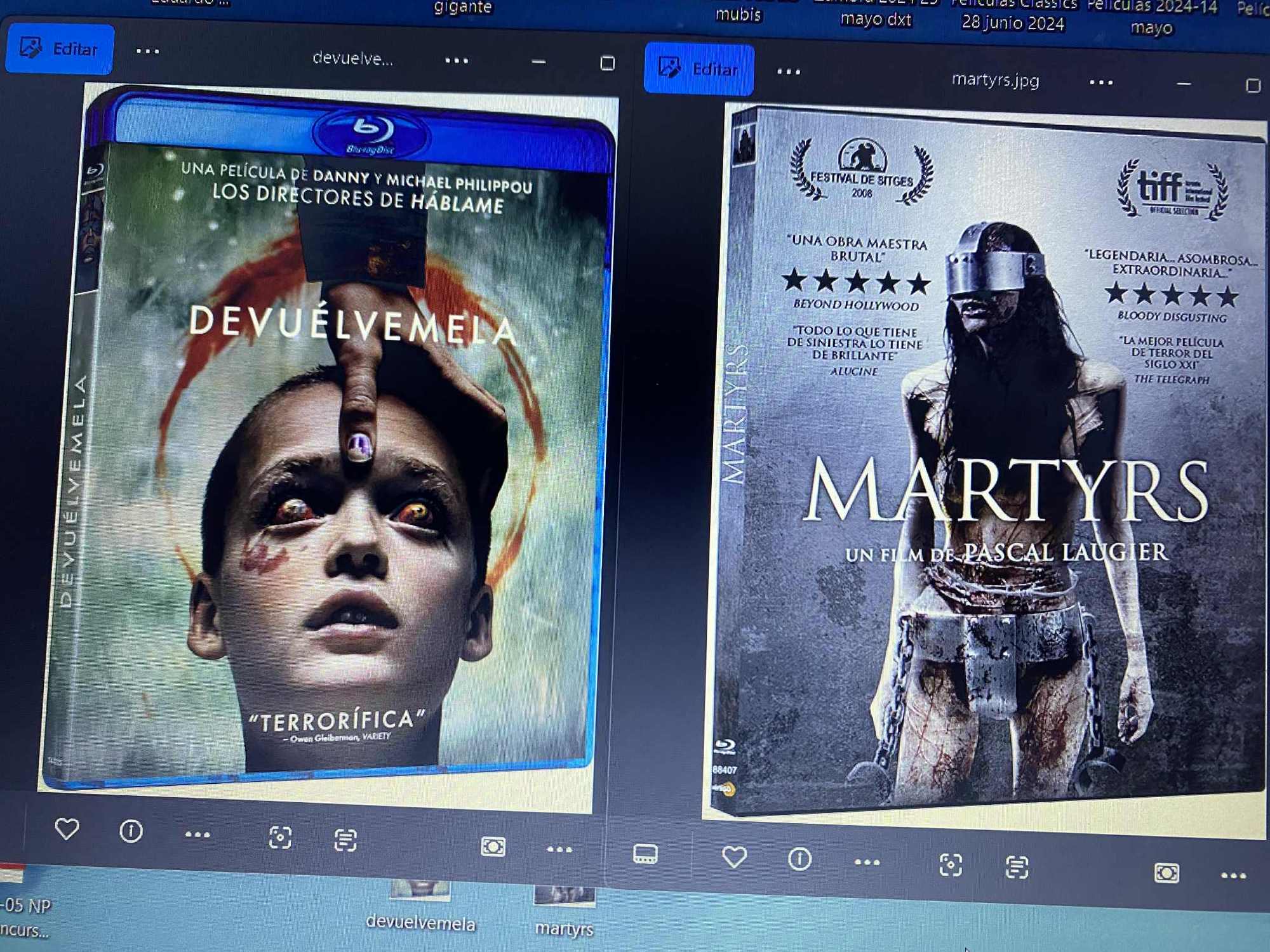The image size is (1270, 952).
Task: Select martyrs file thumbnail on the desktop
Action: point(564,896)
